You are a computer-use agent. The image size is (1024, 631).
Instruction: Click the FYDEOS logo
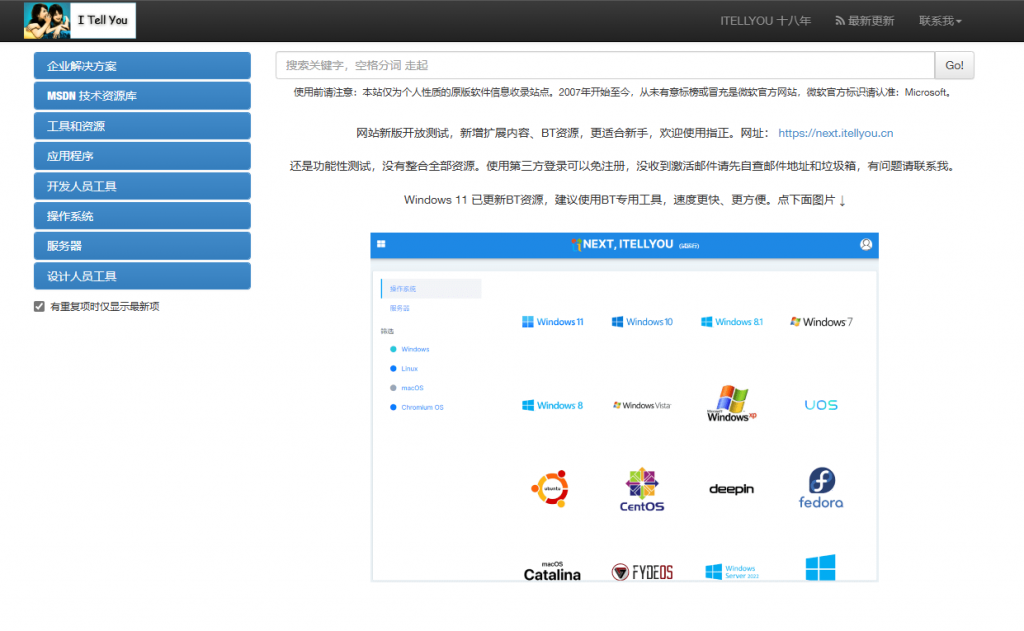click(x=641, y=569)
